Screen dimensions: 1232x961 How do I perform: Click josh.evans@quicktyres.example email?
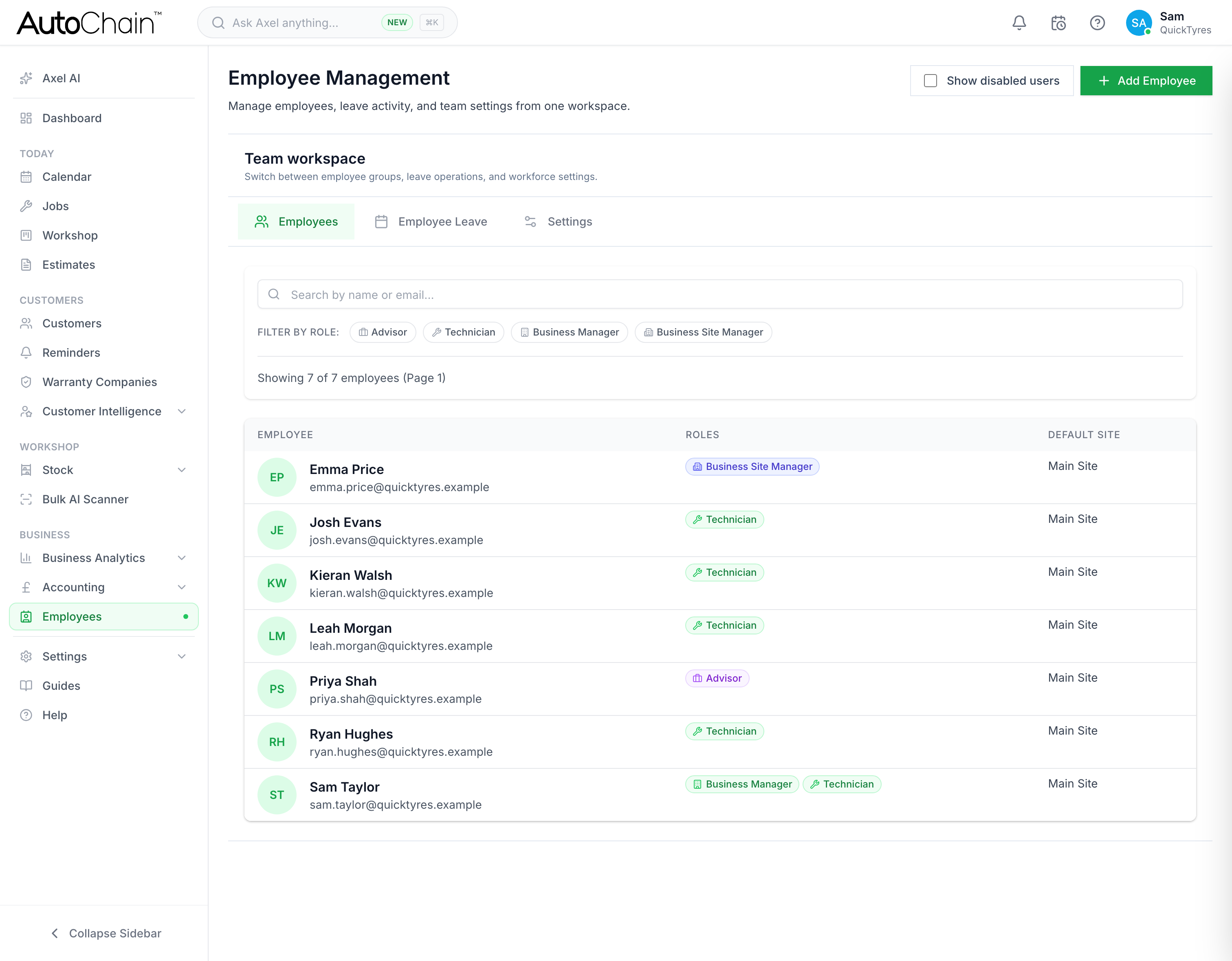pos(396,540)
